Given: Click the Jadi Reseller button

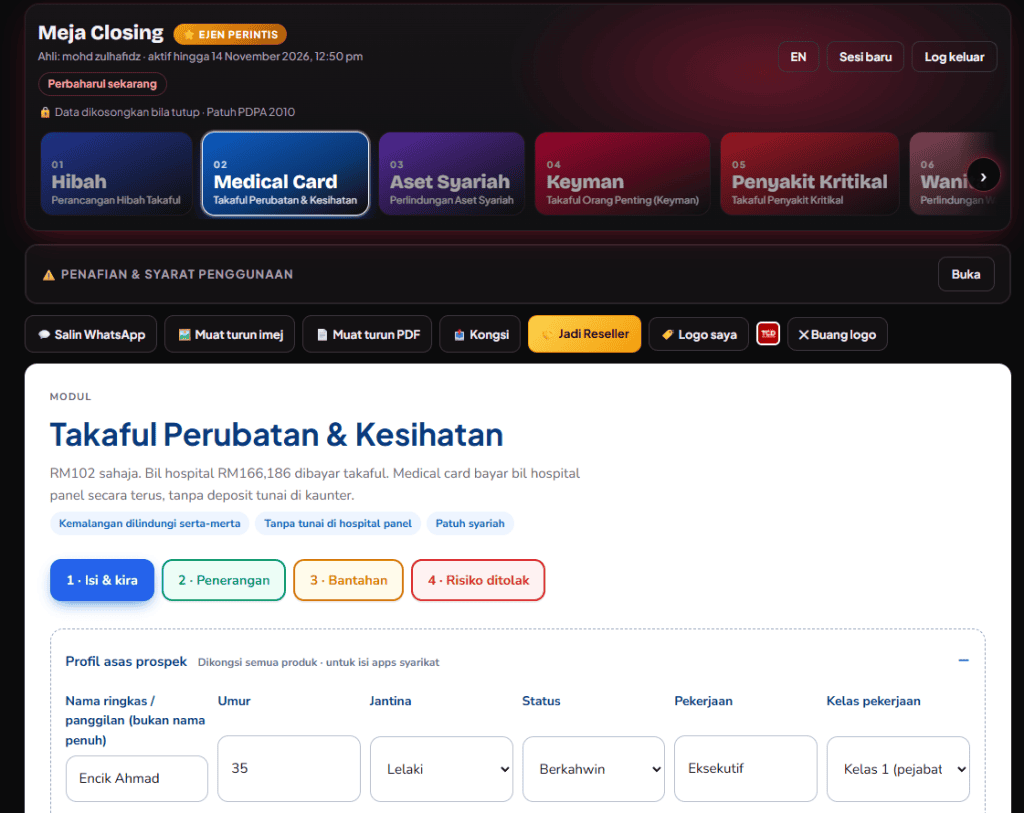Looking at the screenshot, I should pos(584,334).
